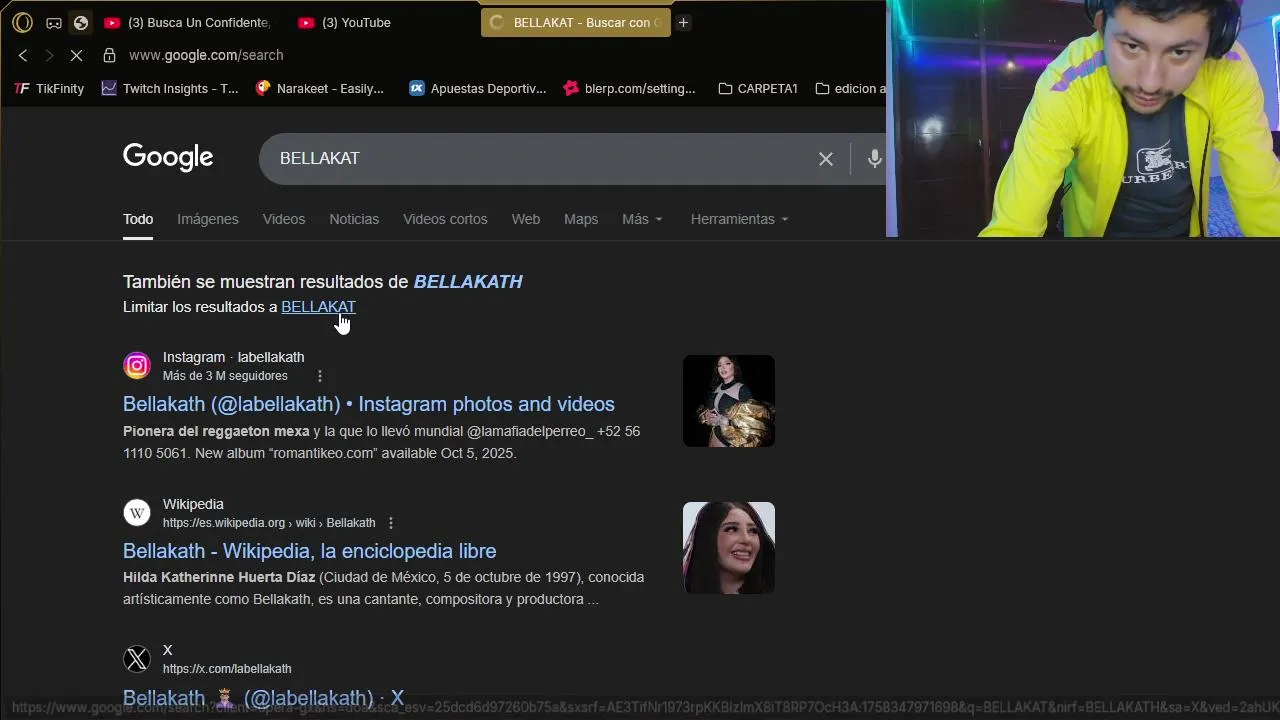Start voice search with the microphone icon
The image size is (1280, 720).
click(x=874, y=158)
